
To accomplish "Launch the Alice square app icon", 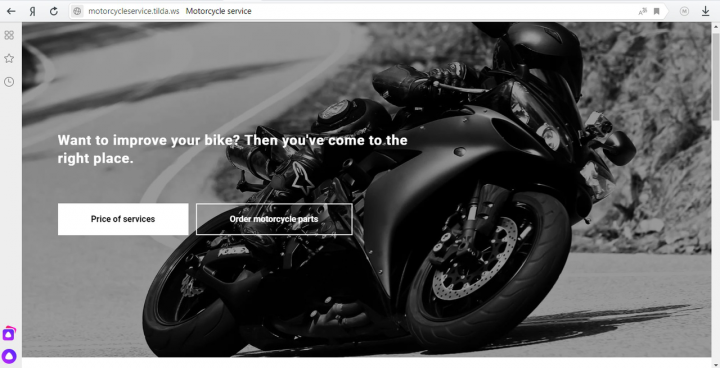I will 9,334.
